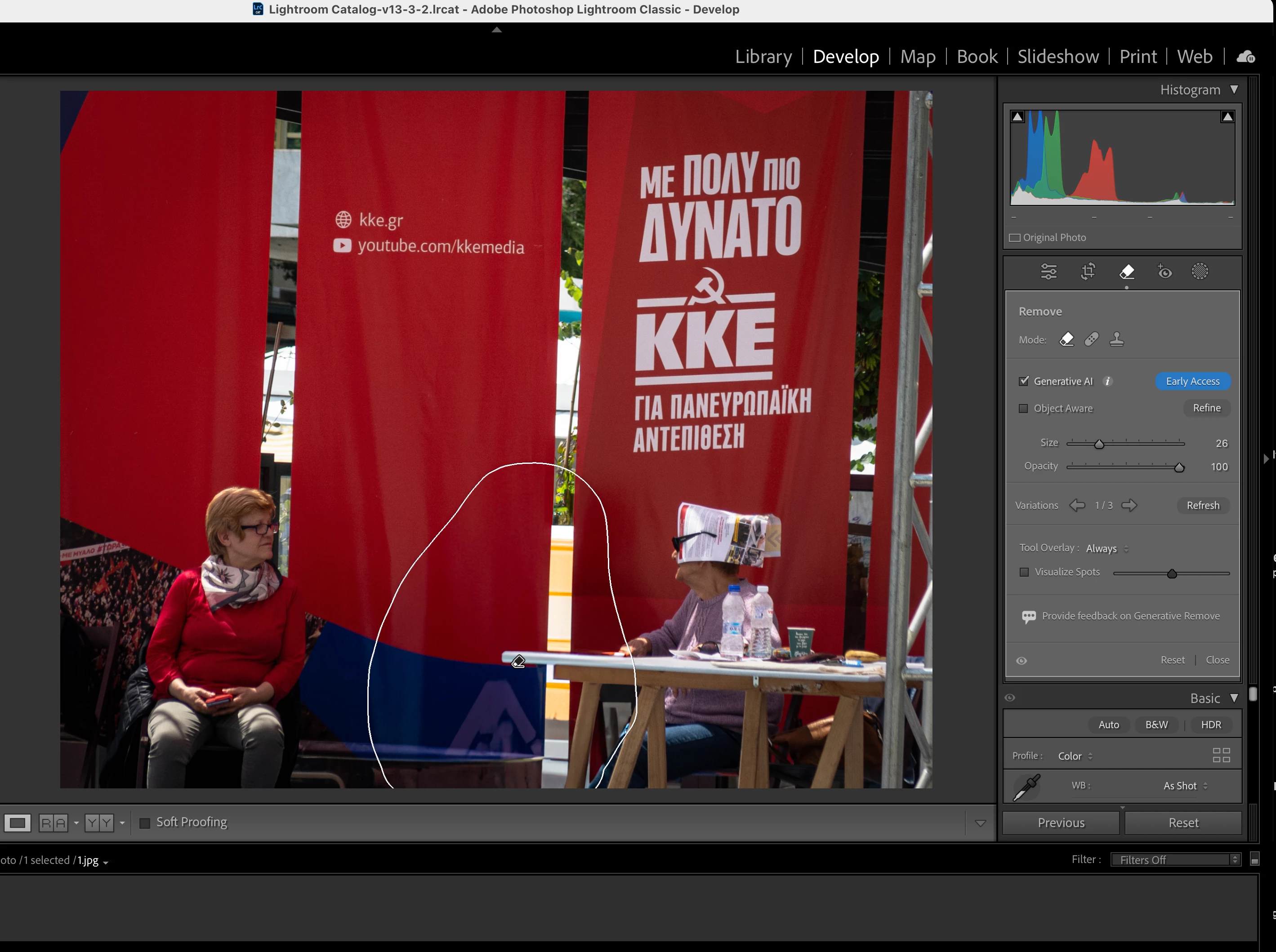Uncheck the Generative AI checkbox

tap(1024, 382)
